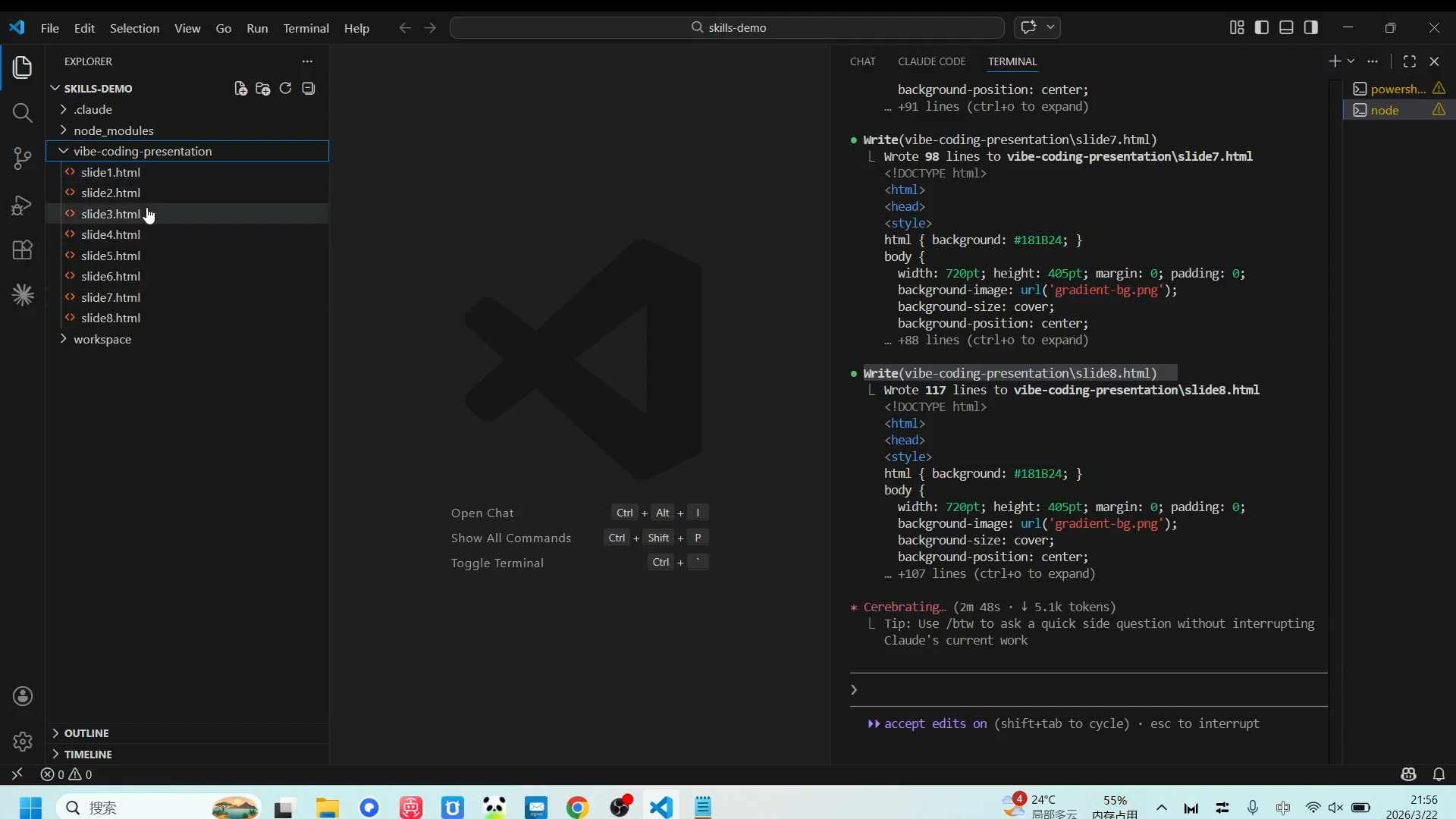Open Run and Debug view

(23, 205)
